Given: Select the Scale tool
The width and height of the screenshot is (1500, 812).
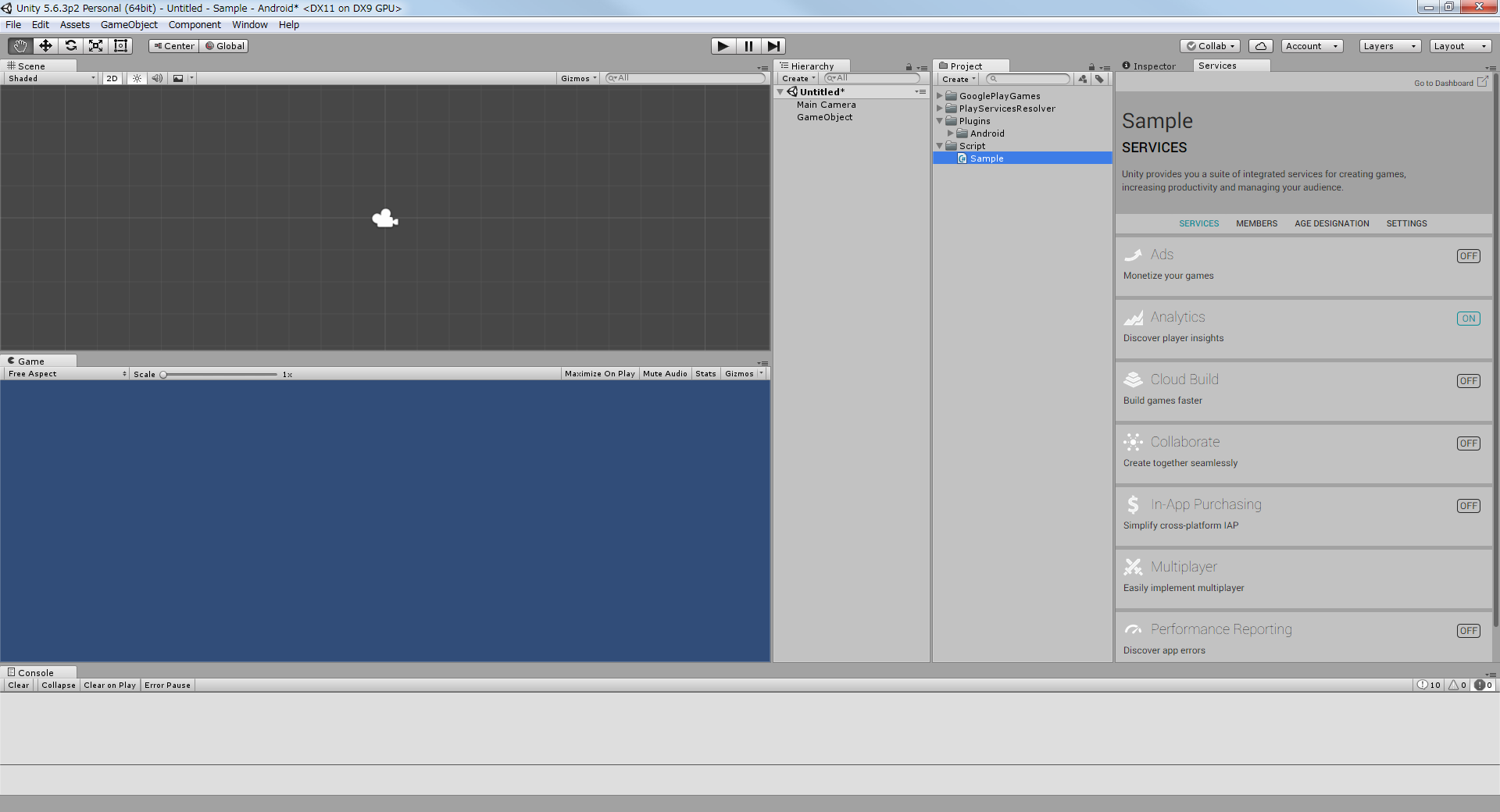Looking at the screenshot, I should pos(95,46).
